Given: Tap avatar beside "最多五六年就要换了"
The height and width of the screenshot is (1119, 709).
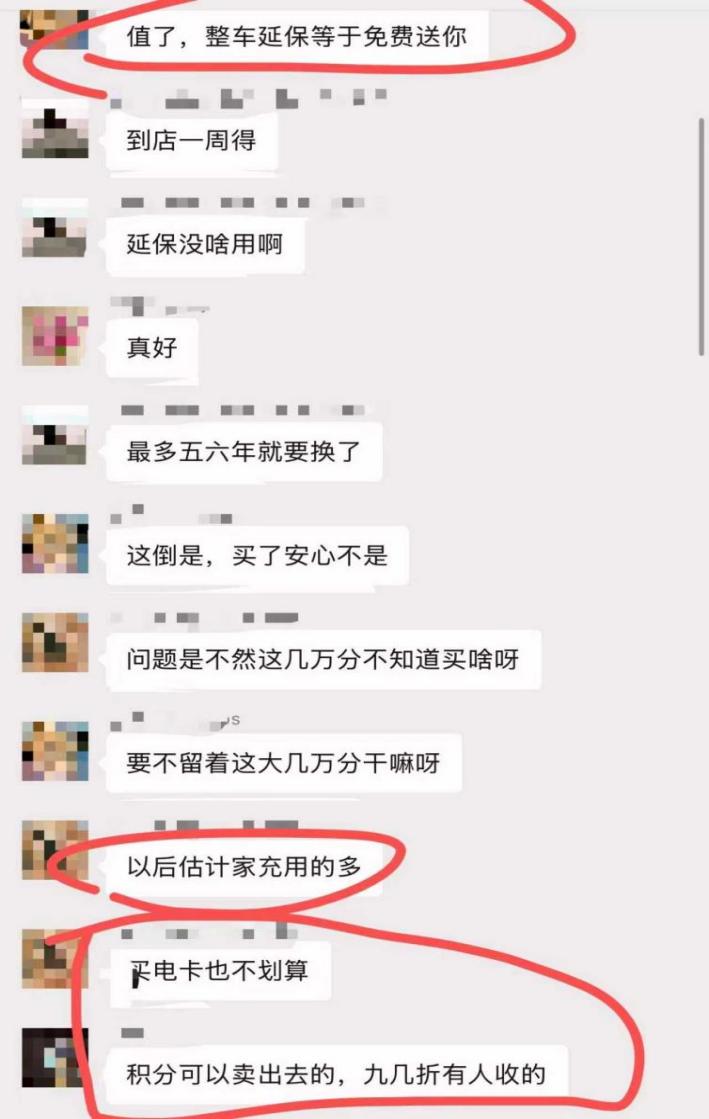Looking at the screenshot, I should pyautogui.click(x=55, y=436).
